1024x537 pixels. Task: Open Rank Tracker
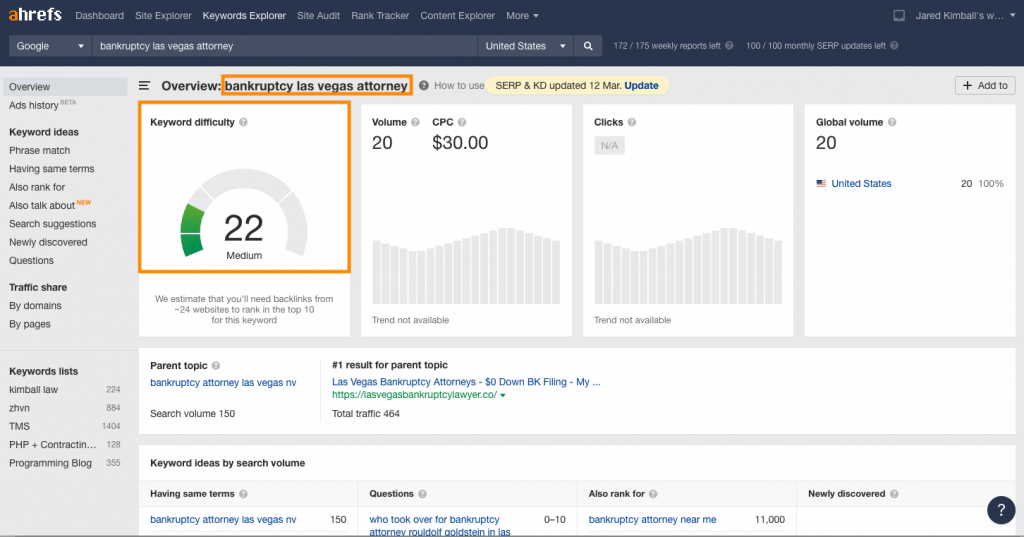[x=380, y=16]
